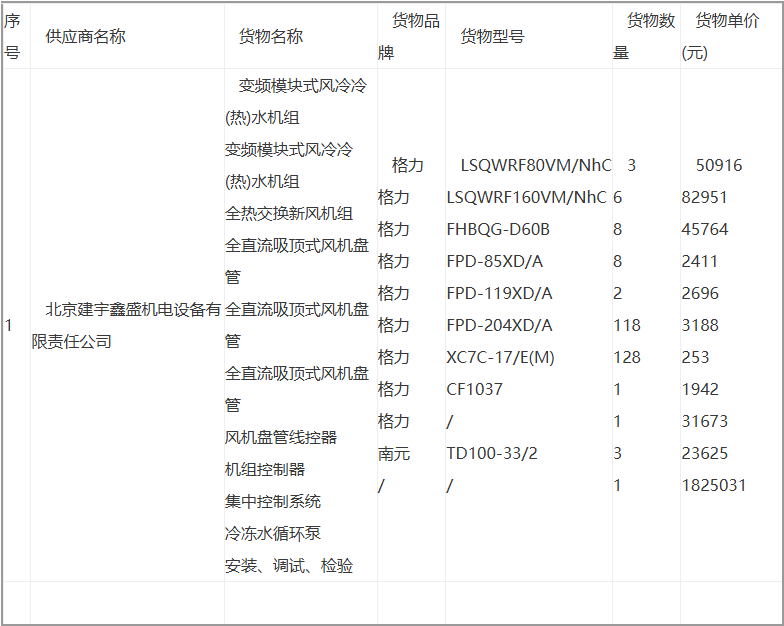Select model FHBQG-D60B
Screen dimensions: 784x626
coord(498,230)
